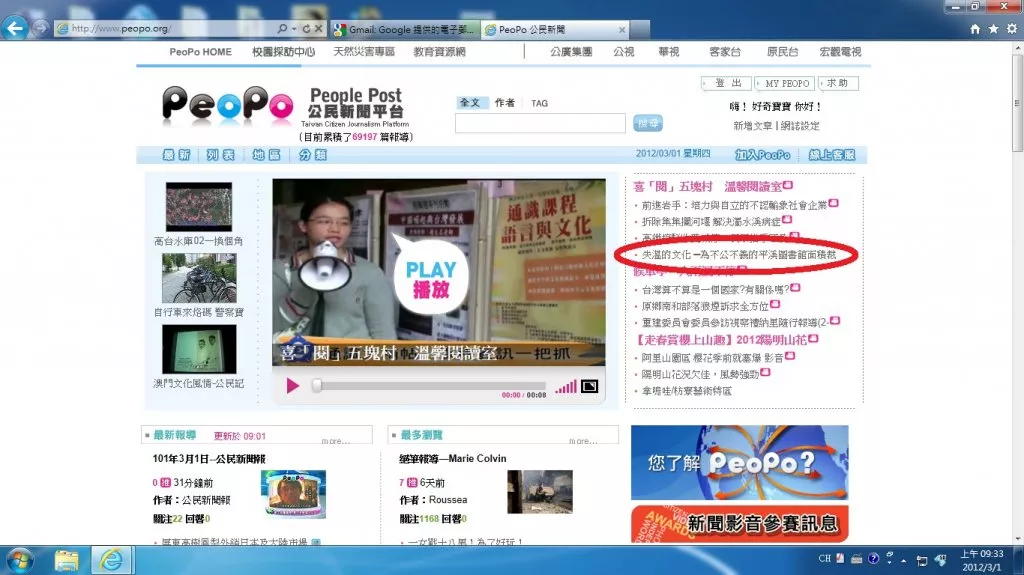The width and height of the screenshot is (1024, 575).
Task: Open the 列表 section in blue bar
Action: pos(221,155)
